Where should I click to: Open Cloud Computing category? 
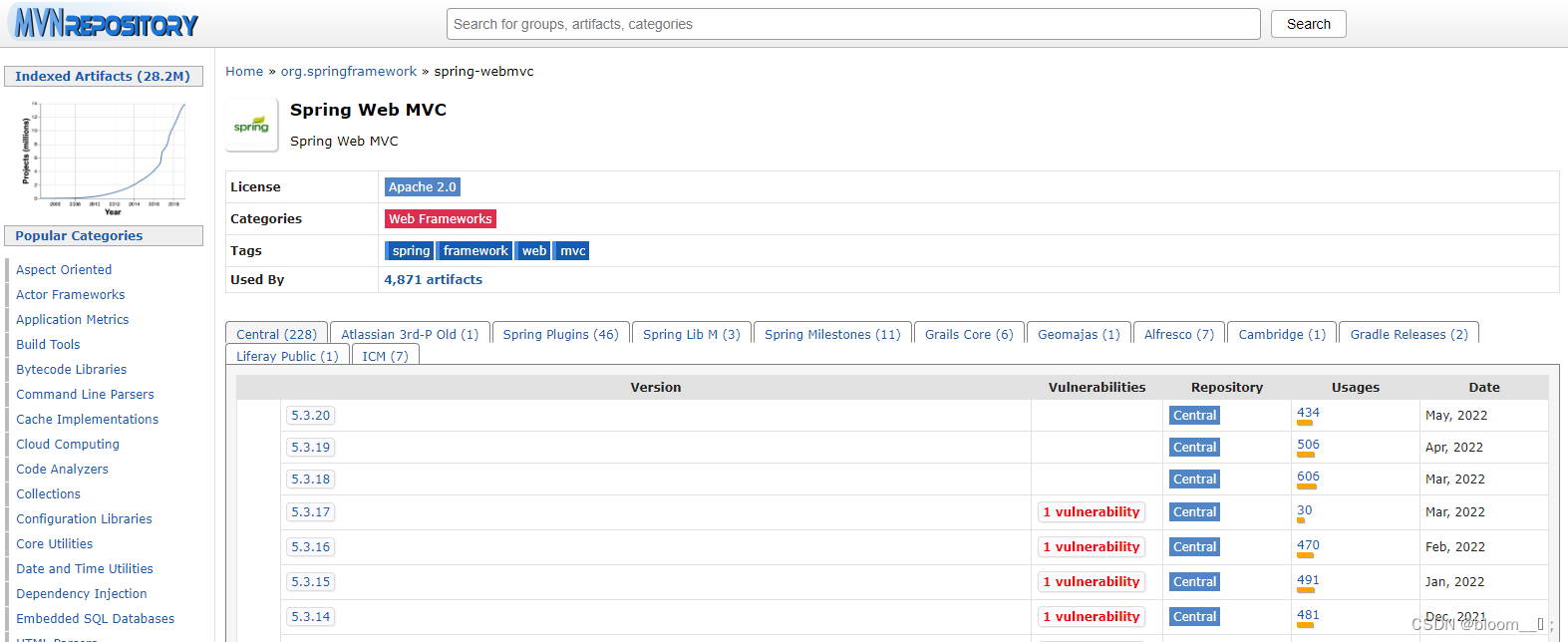(68, 445)
